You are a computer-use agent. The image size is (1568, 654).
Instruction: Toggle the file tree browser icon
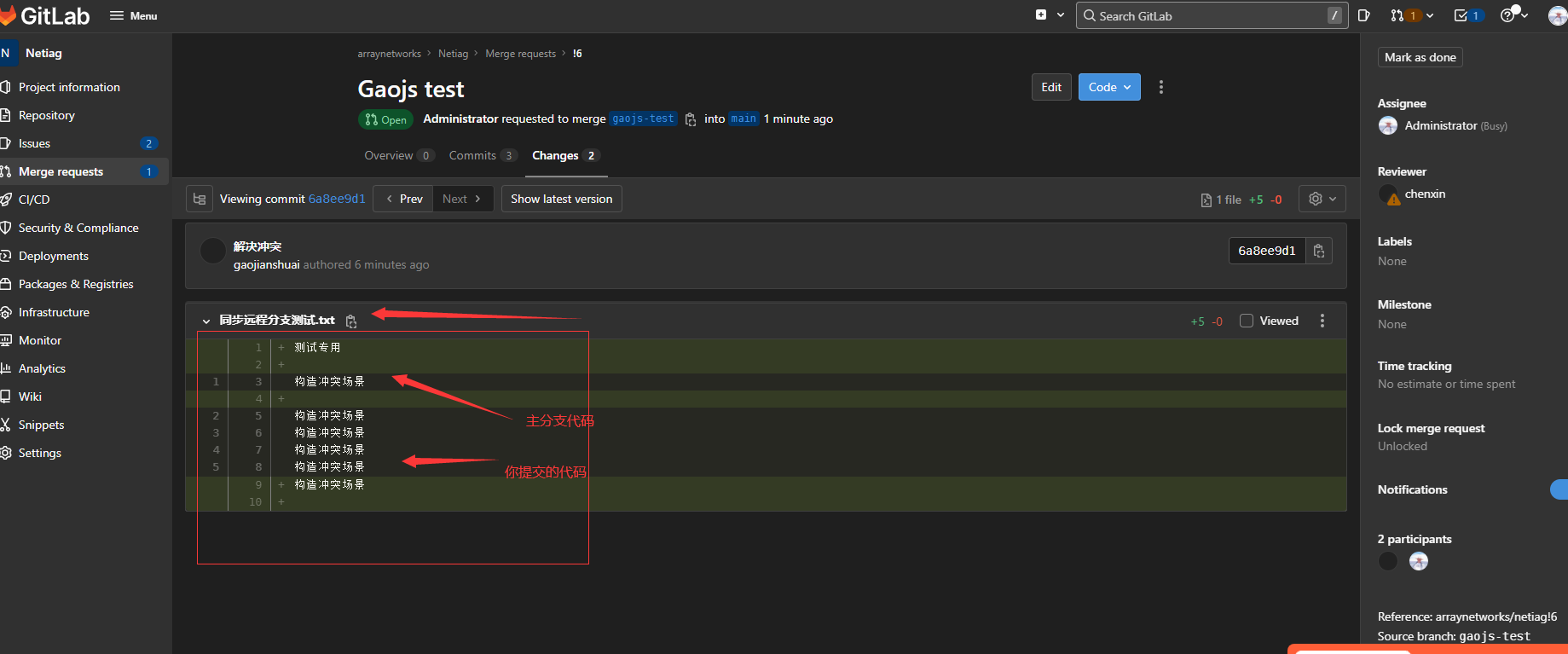(x=200, y=199)
